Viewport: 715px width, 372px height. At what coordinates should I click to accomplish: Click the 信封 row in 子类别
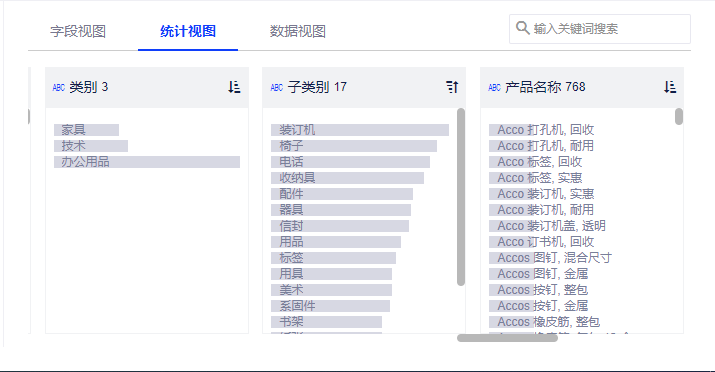[340, 226]
